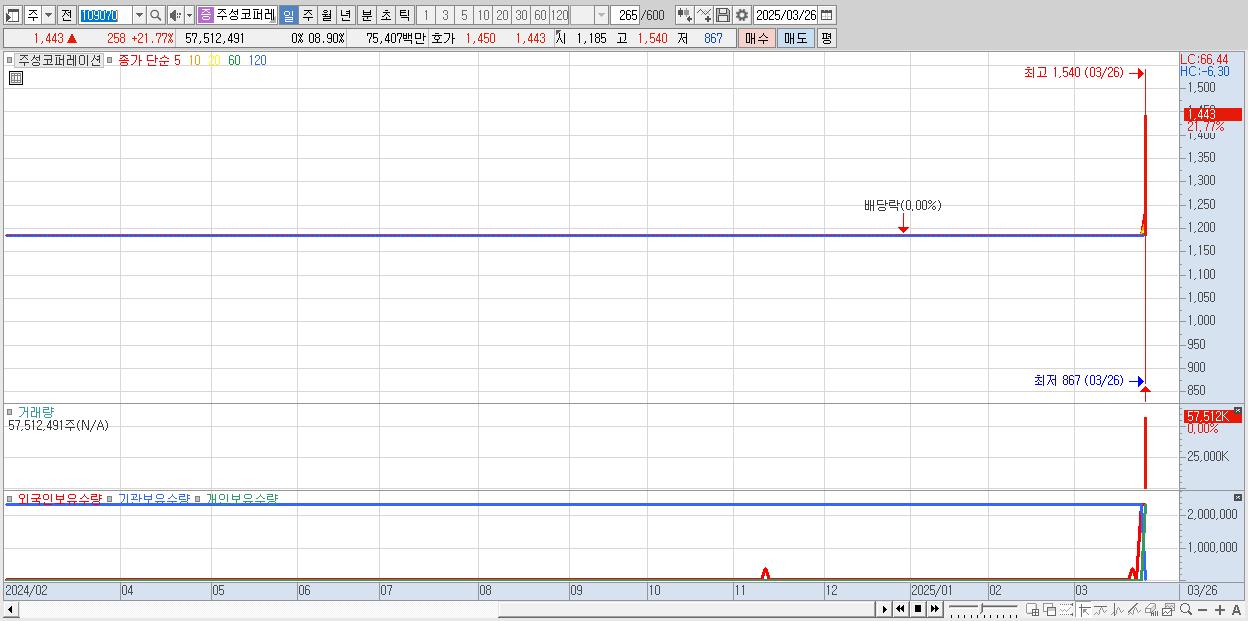This screenshot has height=621, width=1248.
Task: Open the data grid icon under stock name
Action: tap(15, 78)
